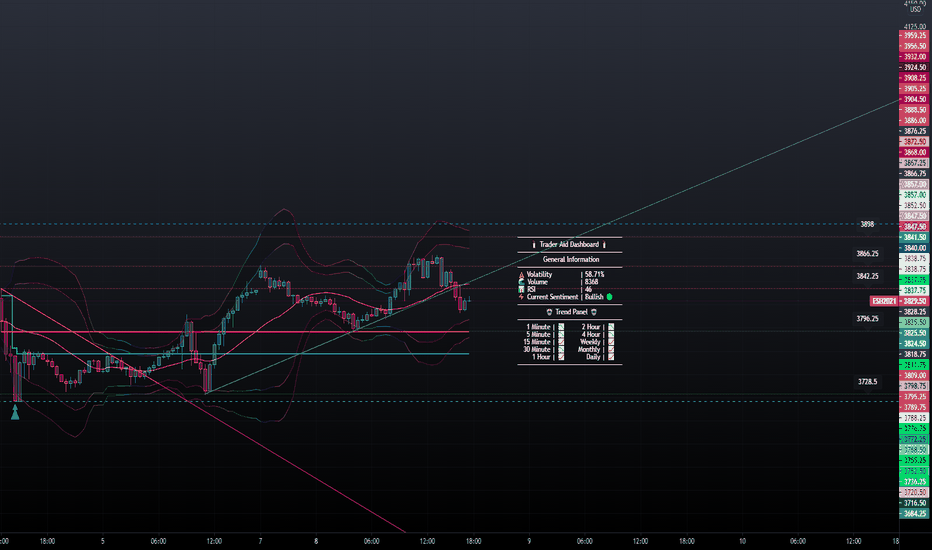Click the up-arrow signal marker below candles

(x=15, y=412)
